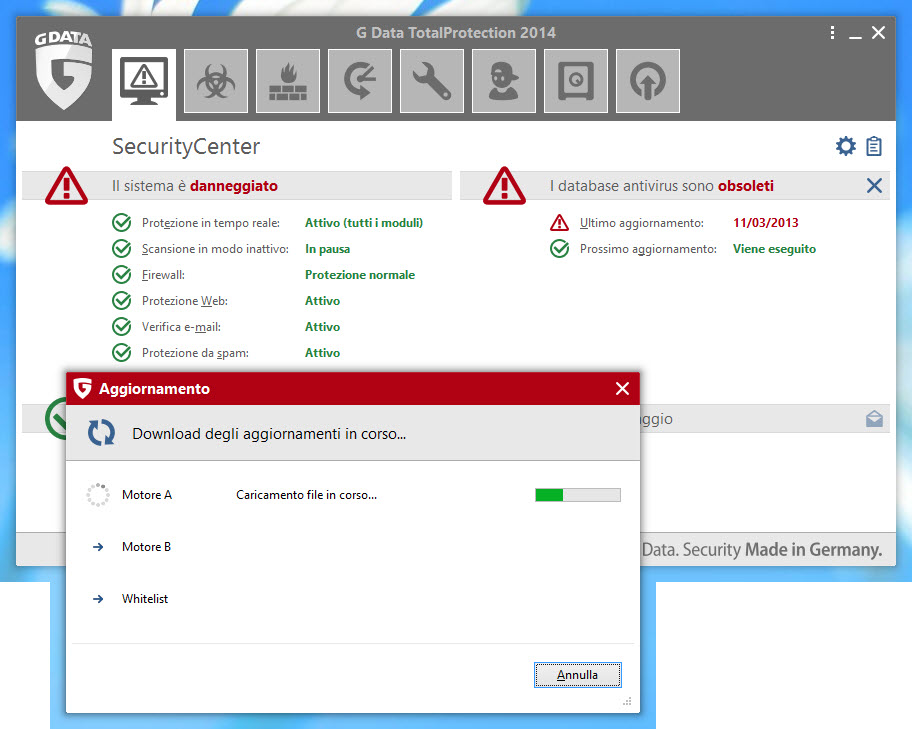The image size is (912, 729).
Task: Open the three-dot menu in title bar
Action: (x=832, y=33)
